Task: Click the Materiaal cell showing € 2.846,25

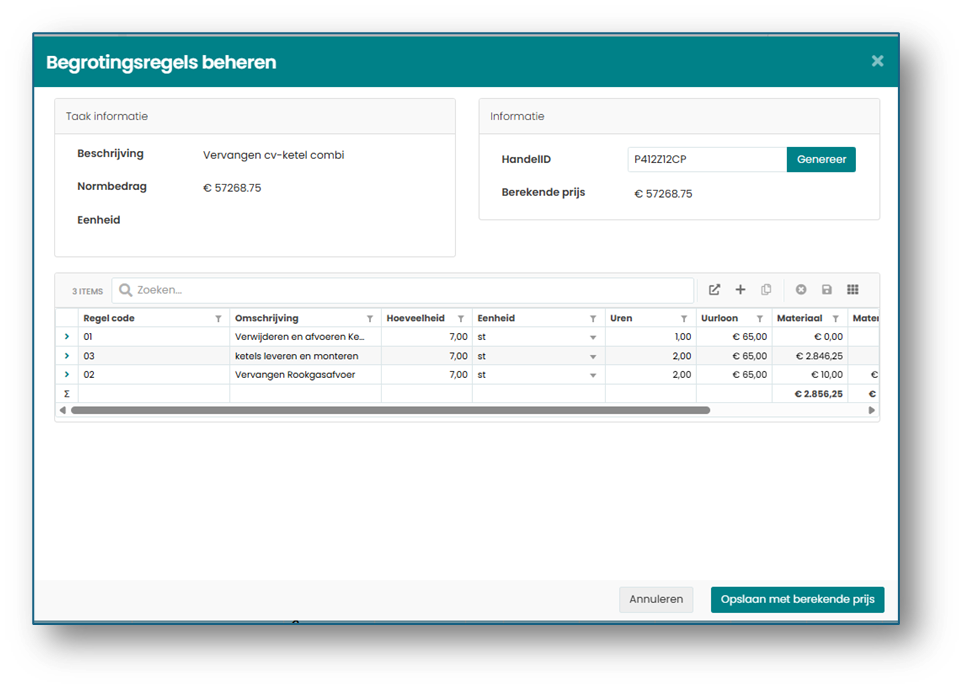Action: pyautogui.click(x=810, y=356)
